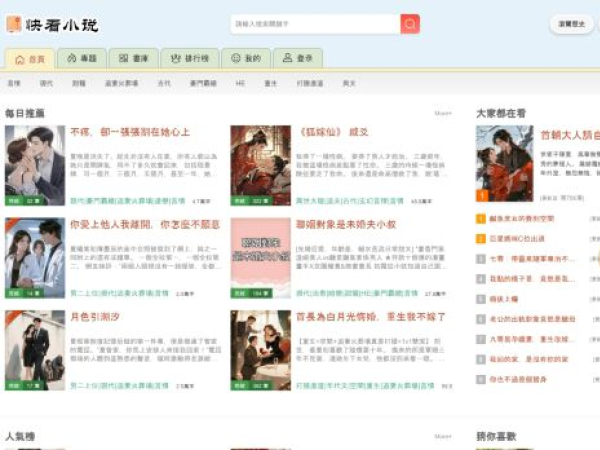Viewport: 600px width, 450px height.
Task: Click the search keyword input field
Action: coord(316,24)
